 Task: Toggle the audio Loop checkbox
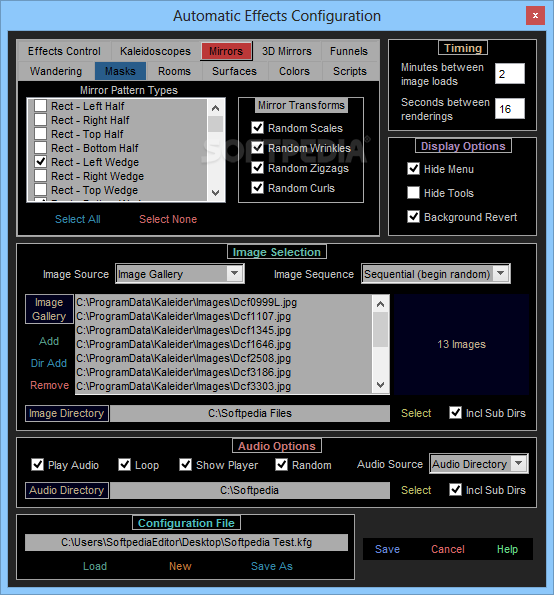coord(124,465)
